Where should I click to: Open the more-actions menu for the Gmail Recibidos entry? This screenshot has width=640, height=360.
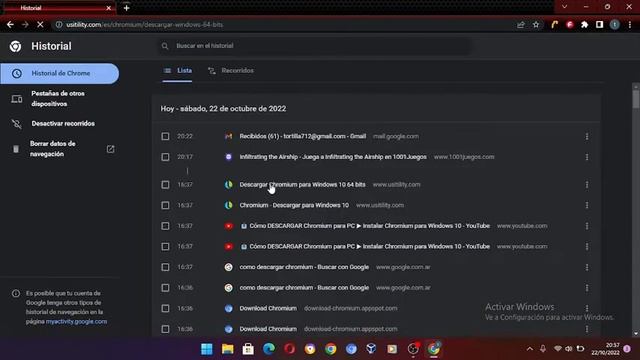click(587, 136)
